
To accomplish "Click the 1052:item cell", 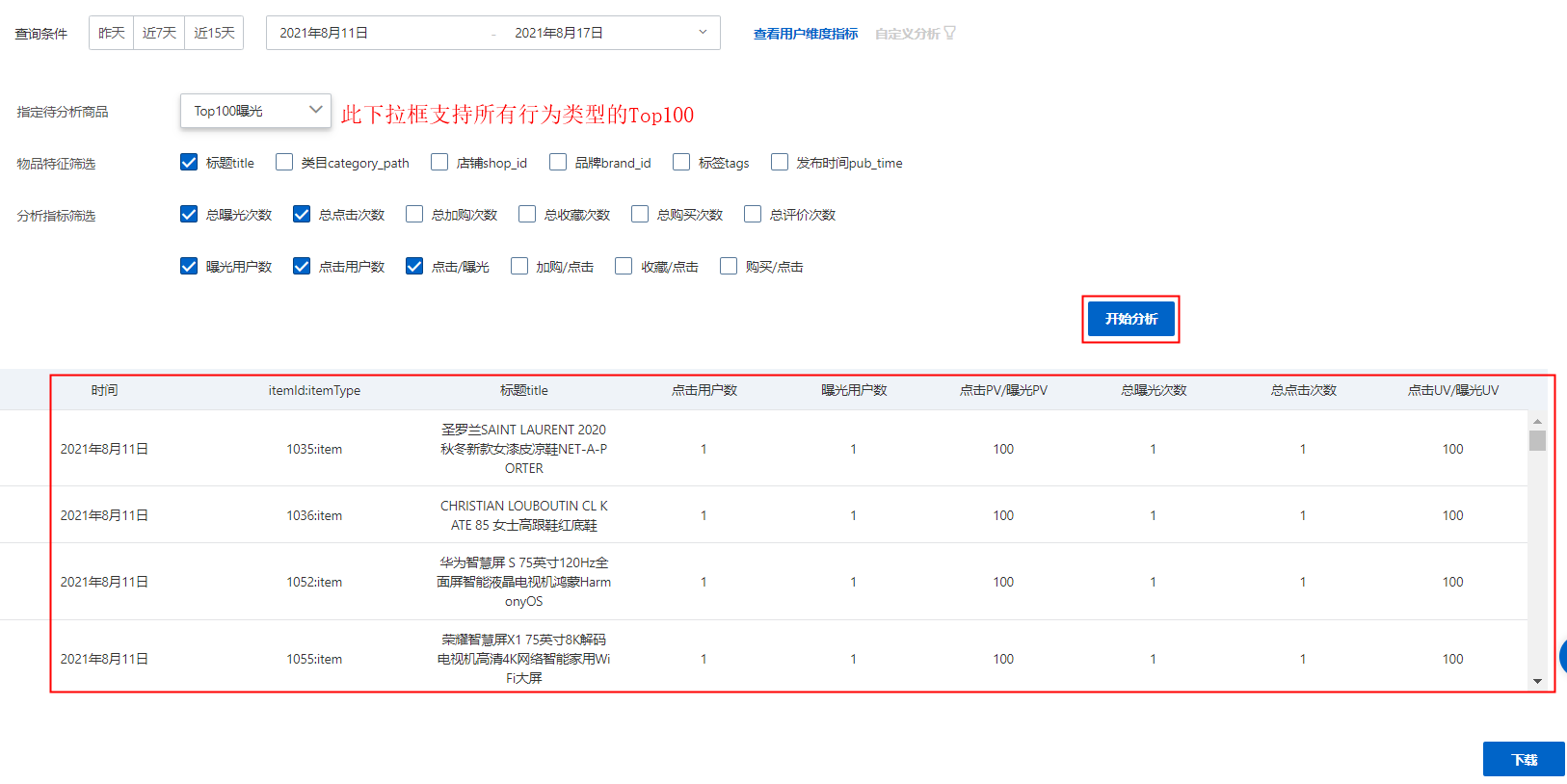I will coord(314,582).
